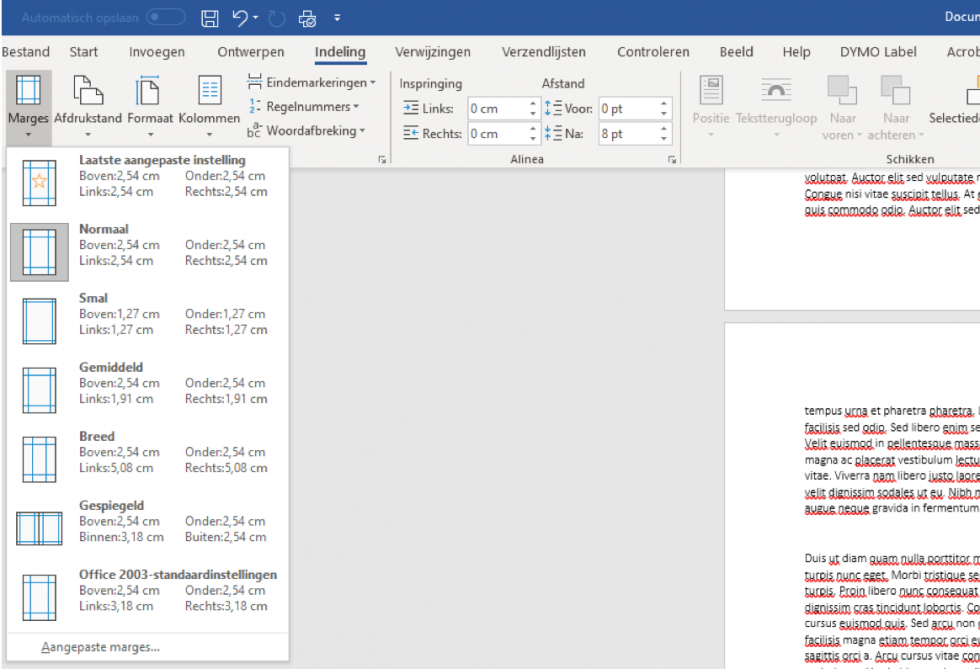
Task: Click the Marges ribbon button
Action: point(28,105)
